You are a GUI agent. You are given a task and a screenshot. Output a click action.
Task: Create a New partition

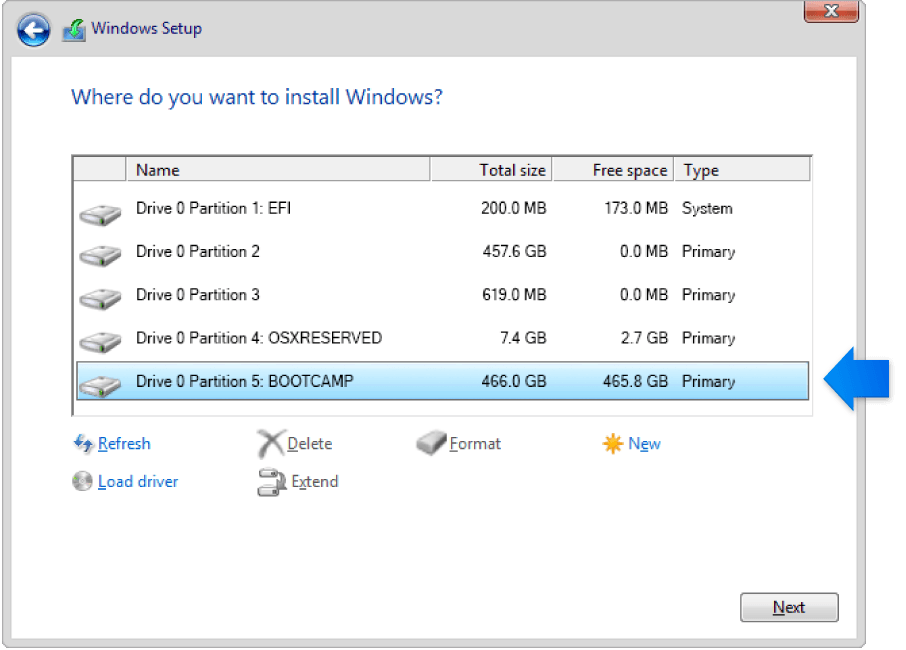point(644,444)
